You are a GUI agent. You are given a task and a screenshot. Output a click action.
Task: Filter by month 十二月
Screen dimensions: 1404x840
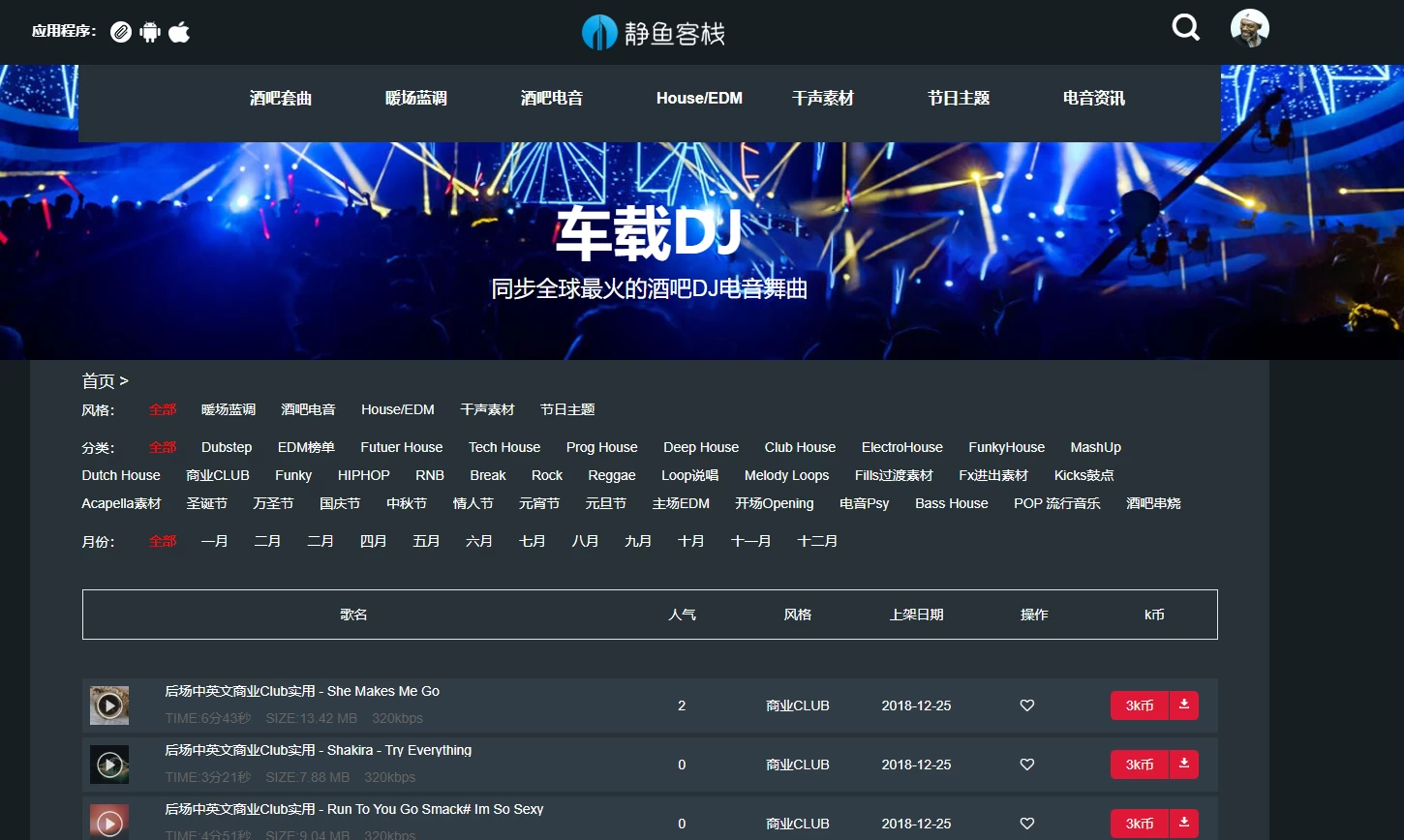pos(817,541)
